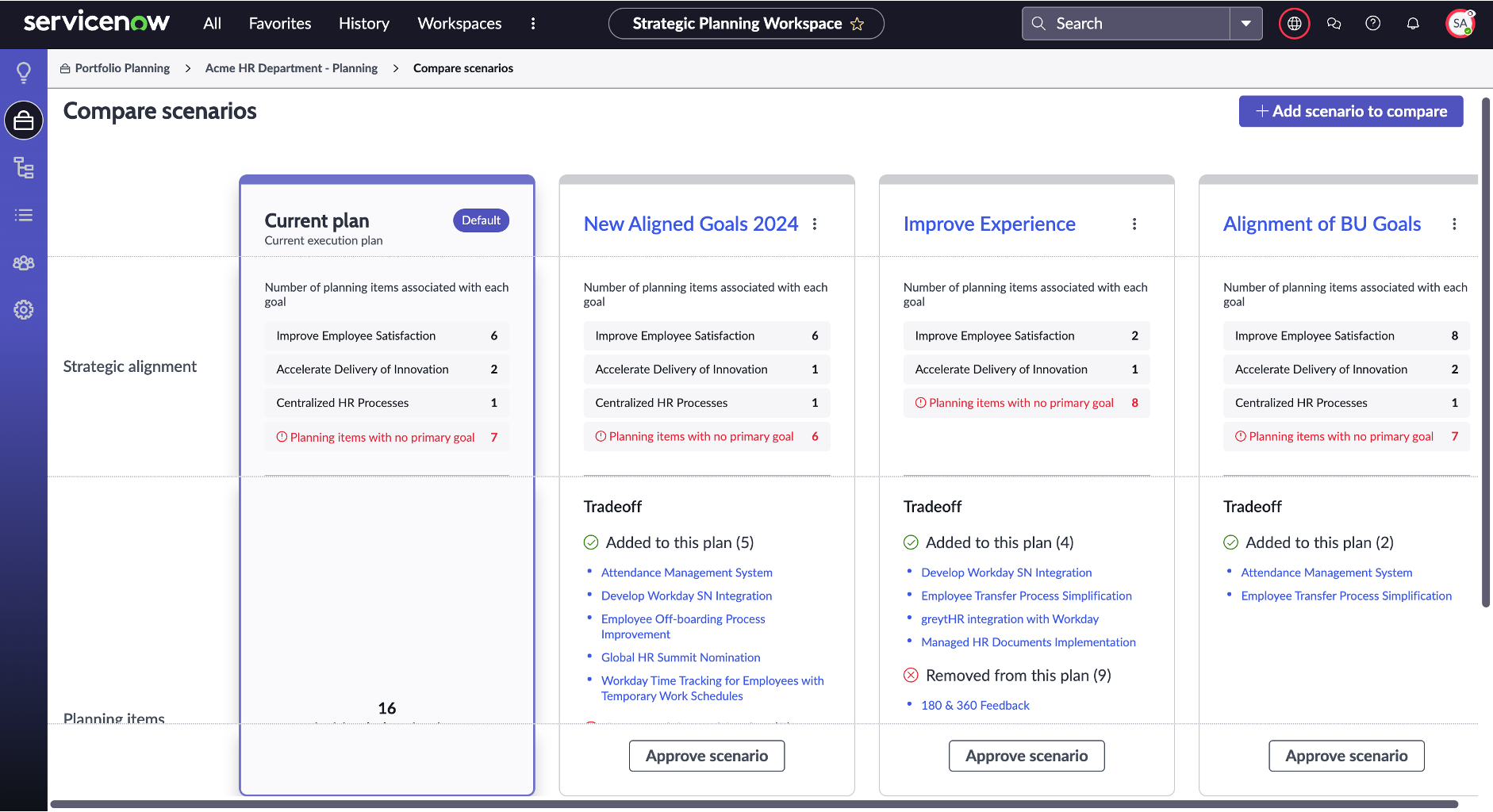1493x812 pixels.
Task: Approve the Alignment of BU Goals scenario
Action: pos(1346,756)
